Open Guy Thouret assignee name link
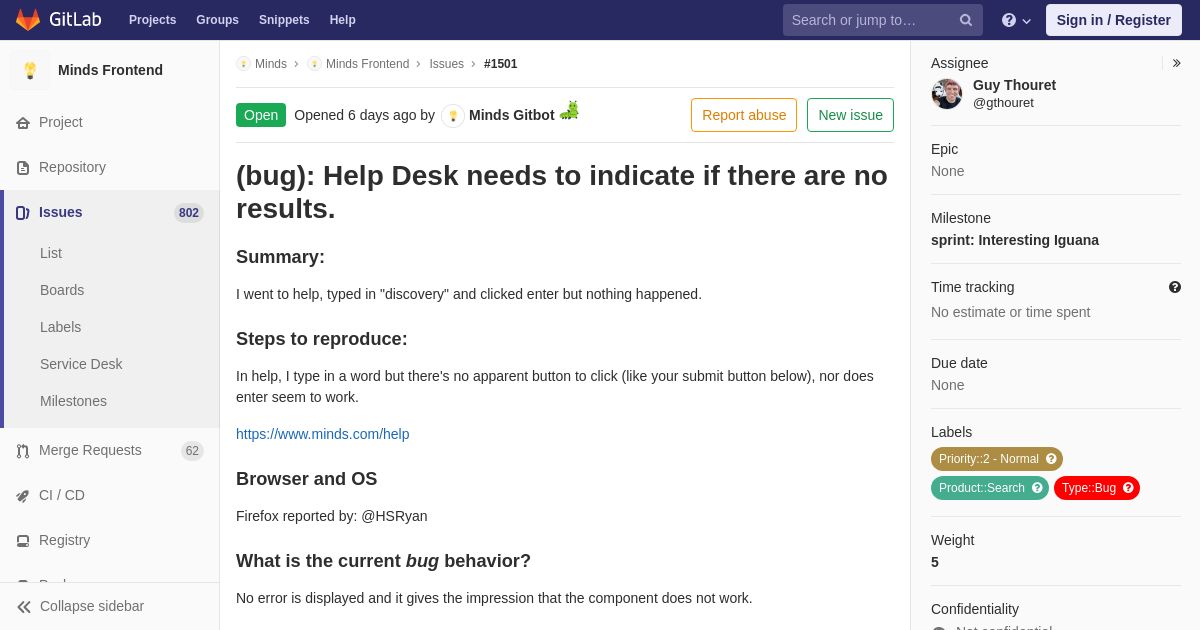This screenshot has height=630, width=1200. click(x=1014, y=85)
